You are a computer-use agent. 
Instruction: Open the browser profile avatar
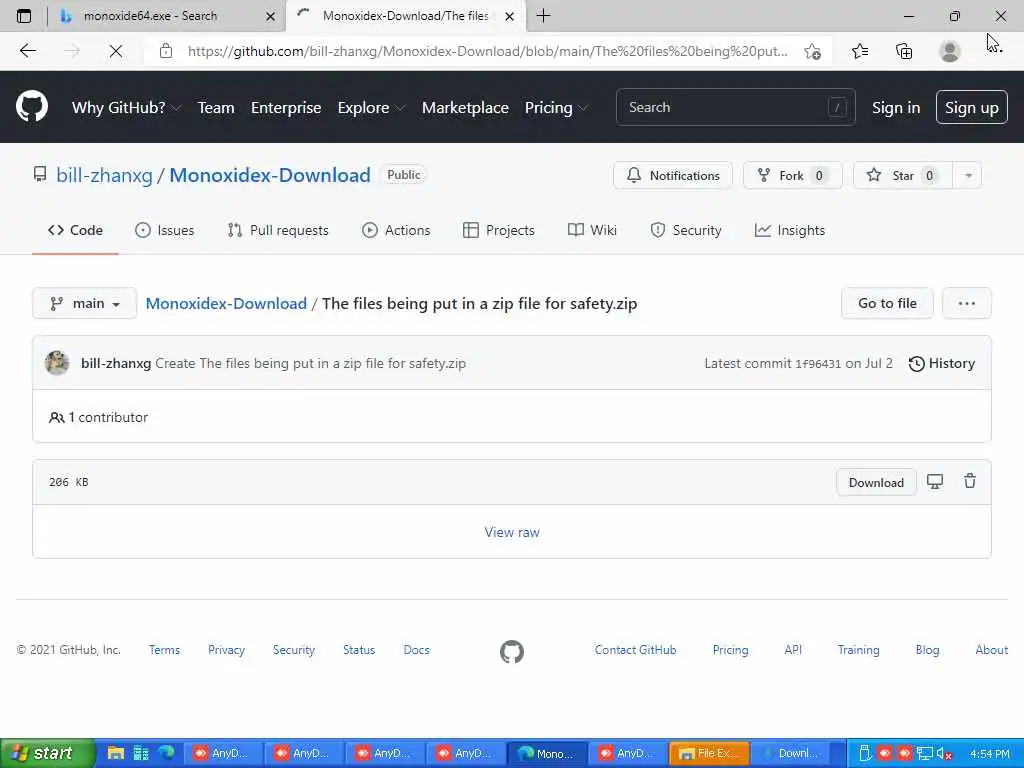(949, 51)
